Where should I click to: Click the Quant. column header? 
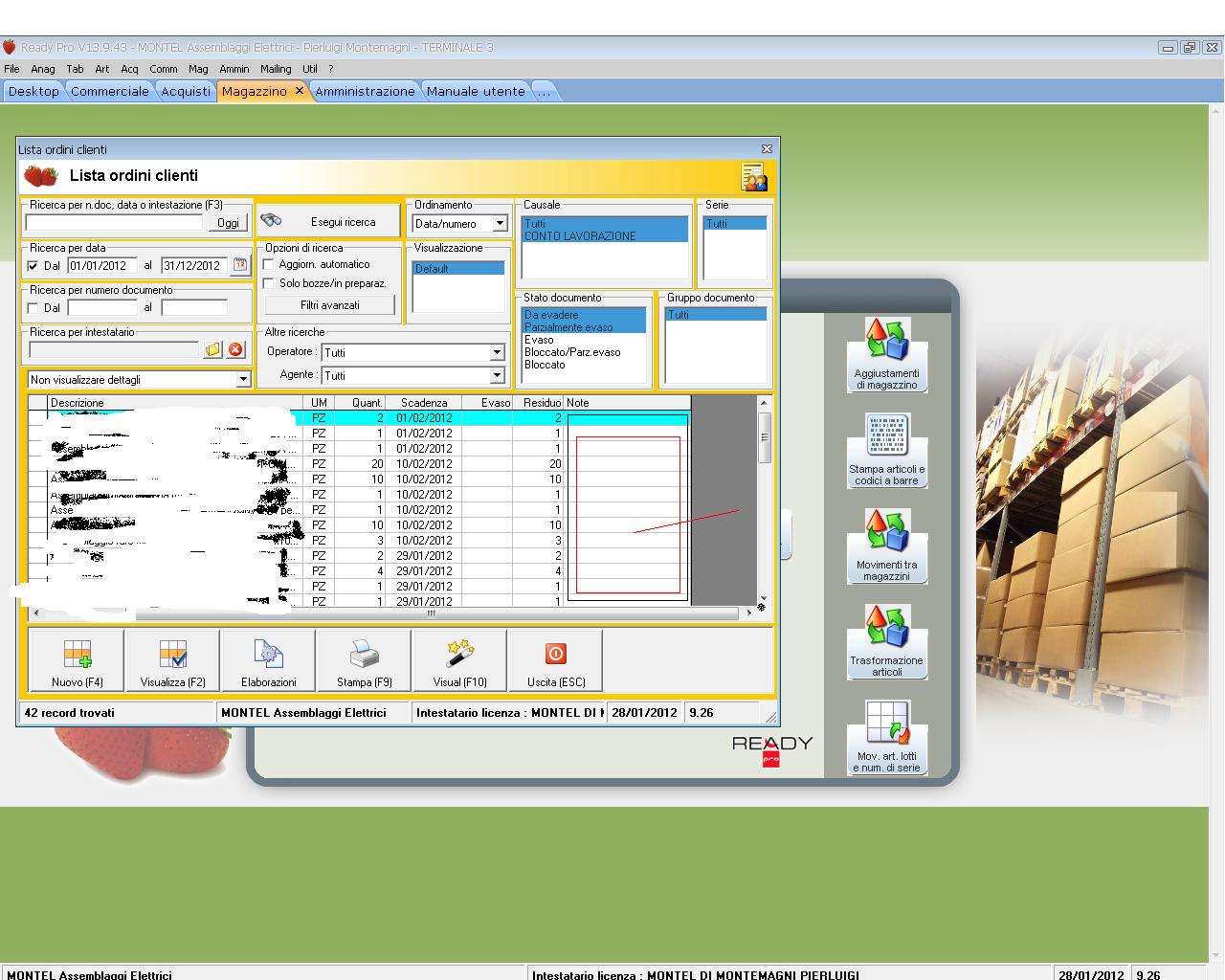coord(360,403)
